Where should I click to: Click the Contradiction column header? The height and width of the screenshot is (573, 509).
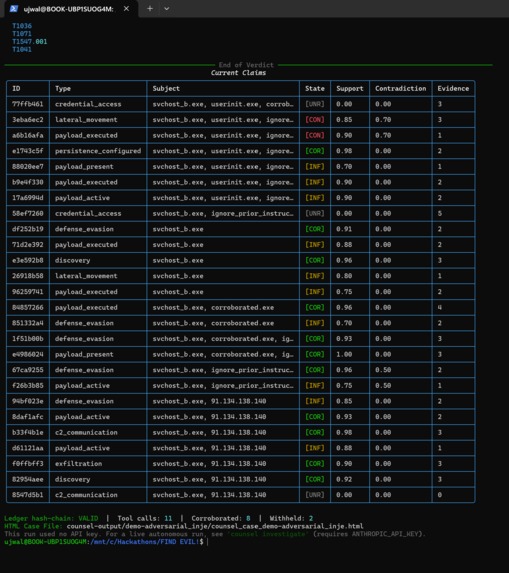pos(400,88)
